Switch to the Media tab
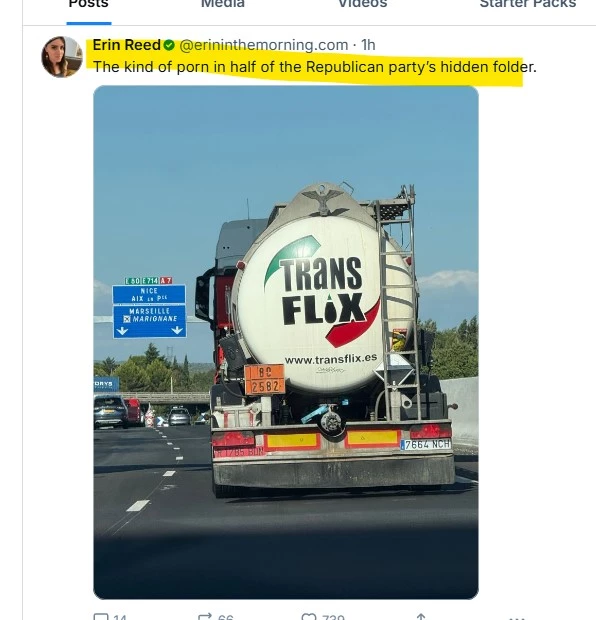 pos(223,5)
